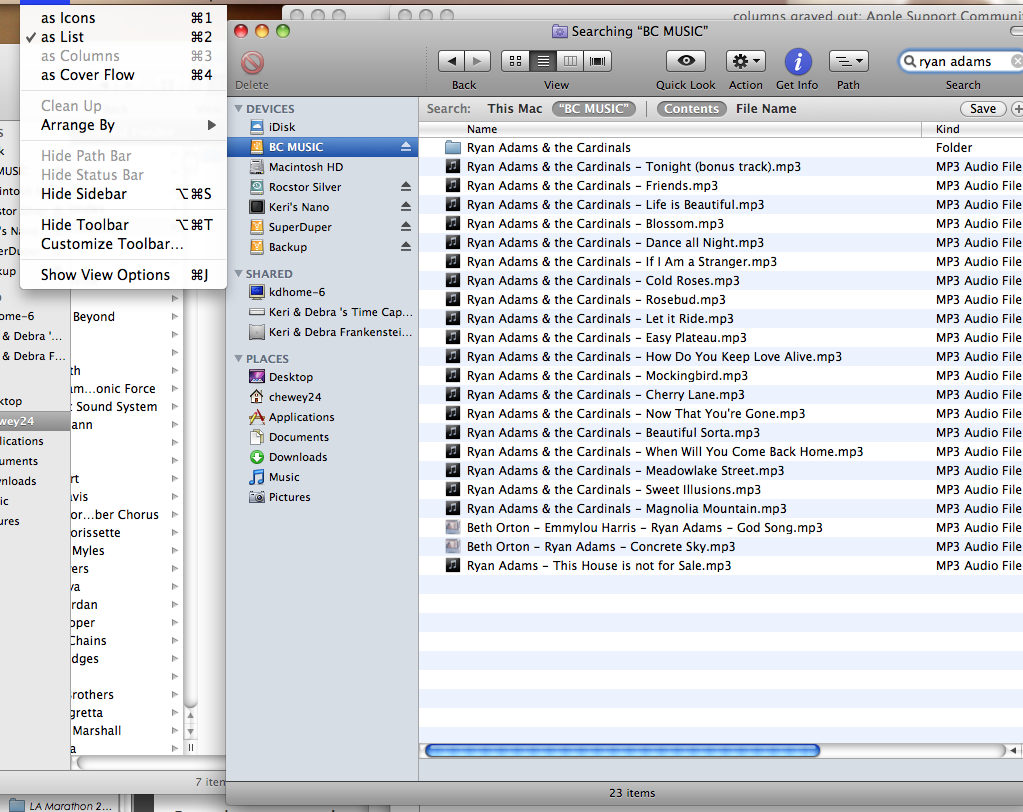The image size is (1023, 812).
Task: Clear the ryan adams search field
Action: coord(1016,61)
